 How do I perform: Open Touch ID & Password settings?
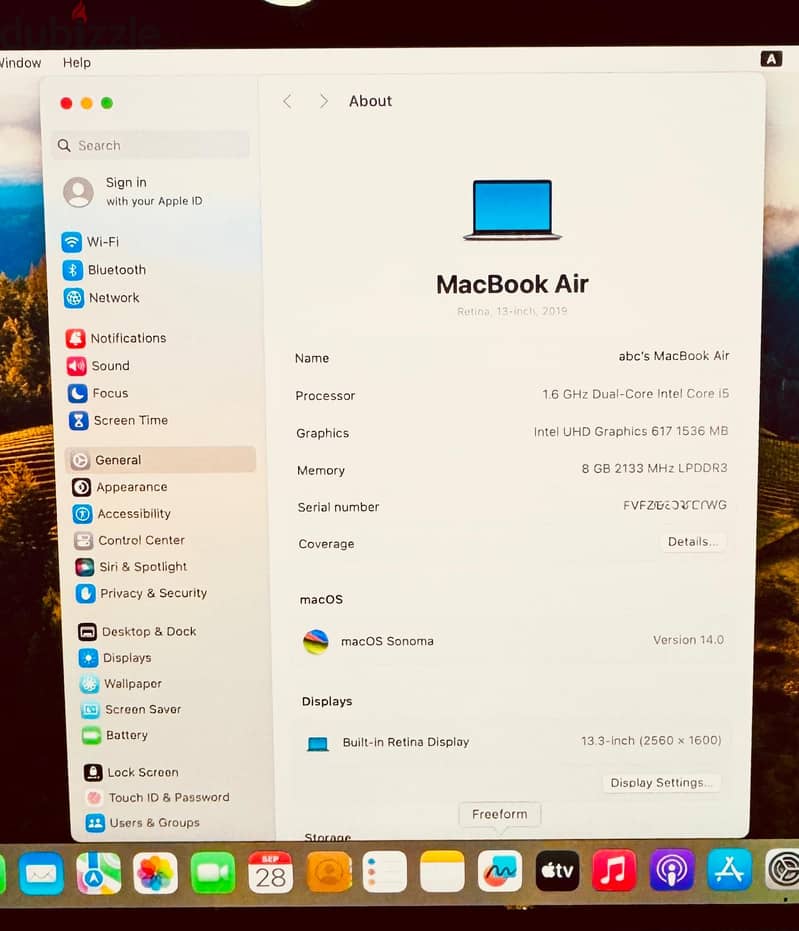[158, 797]
